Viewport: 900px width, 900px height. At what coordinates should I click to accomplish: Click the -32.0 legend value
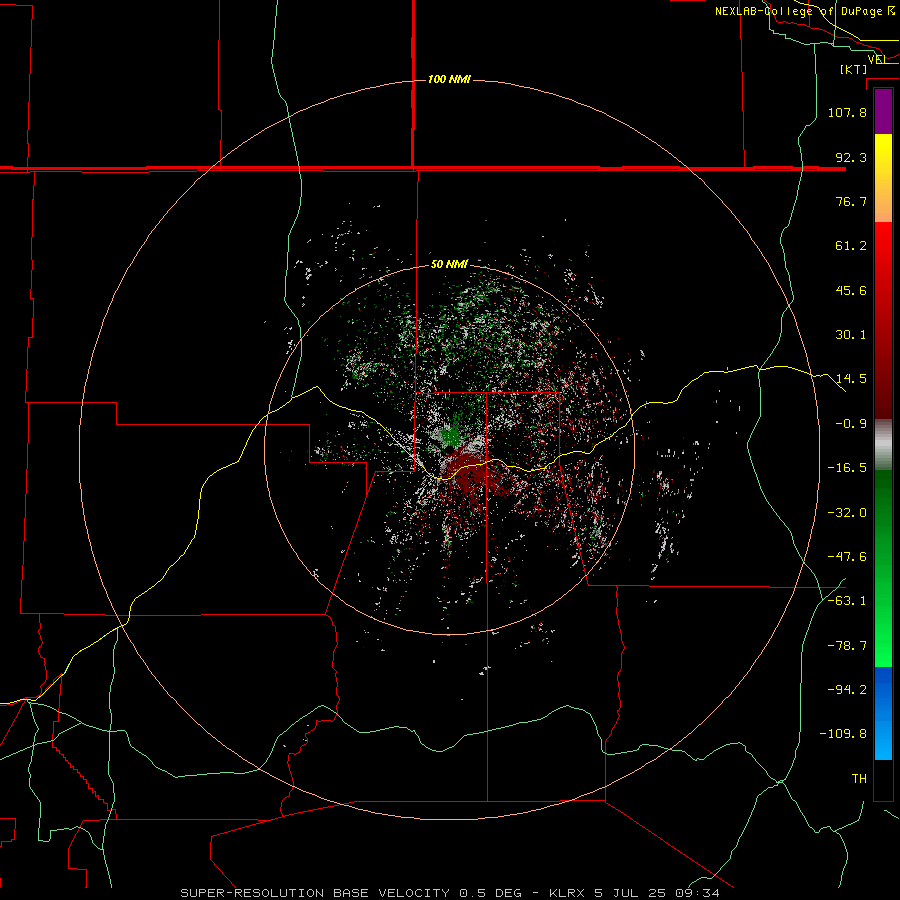tap(847, 513)
